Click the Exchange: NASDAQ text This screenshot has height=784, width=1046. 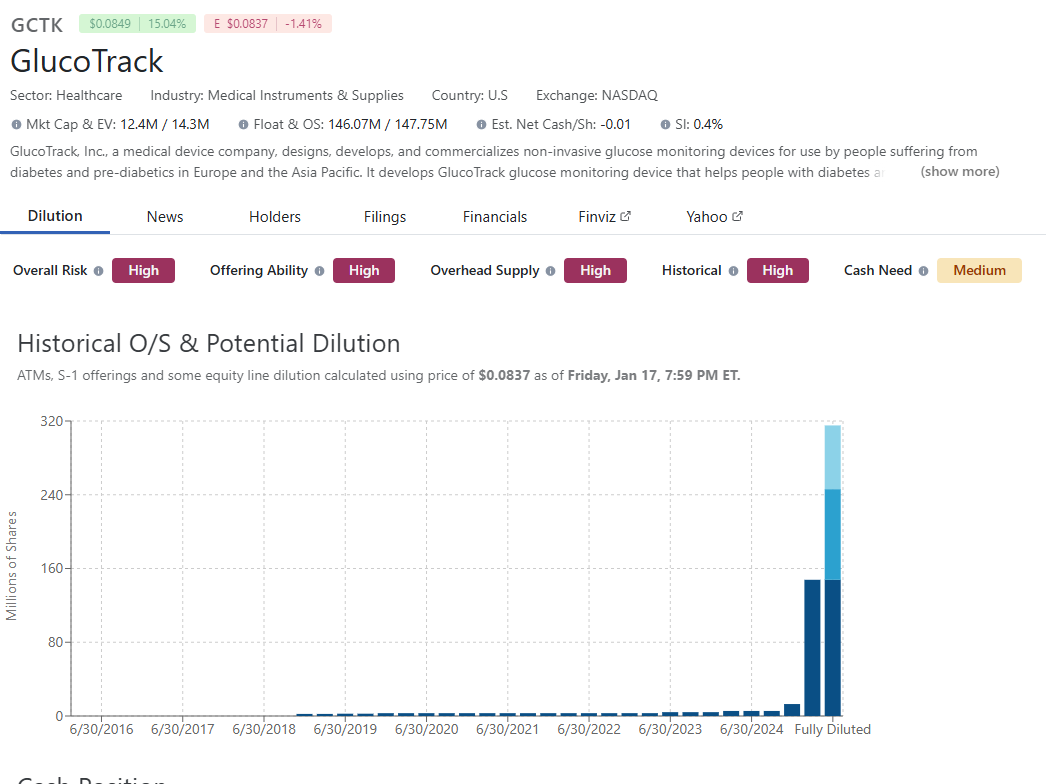pos(597,95)
